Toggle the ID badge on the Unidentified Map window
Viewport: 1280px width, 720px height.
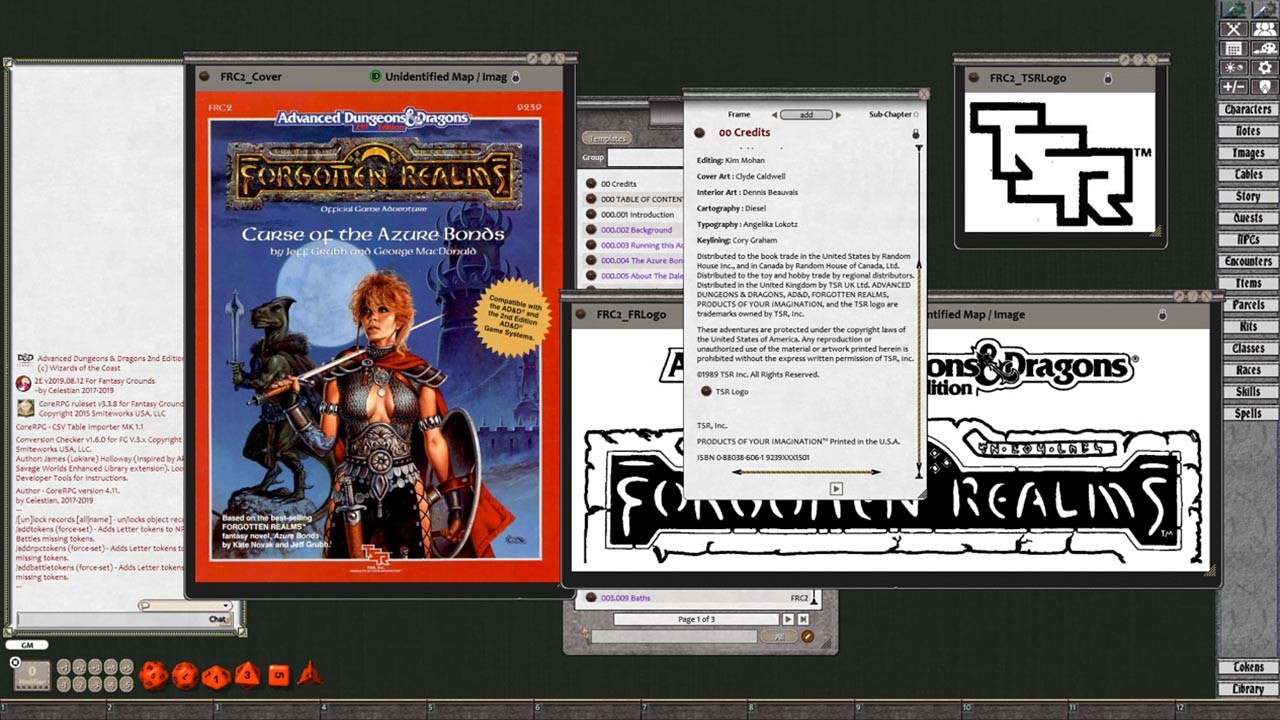point(374,76)
